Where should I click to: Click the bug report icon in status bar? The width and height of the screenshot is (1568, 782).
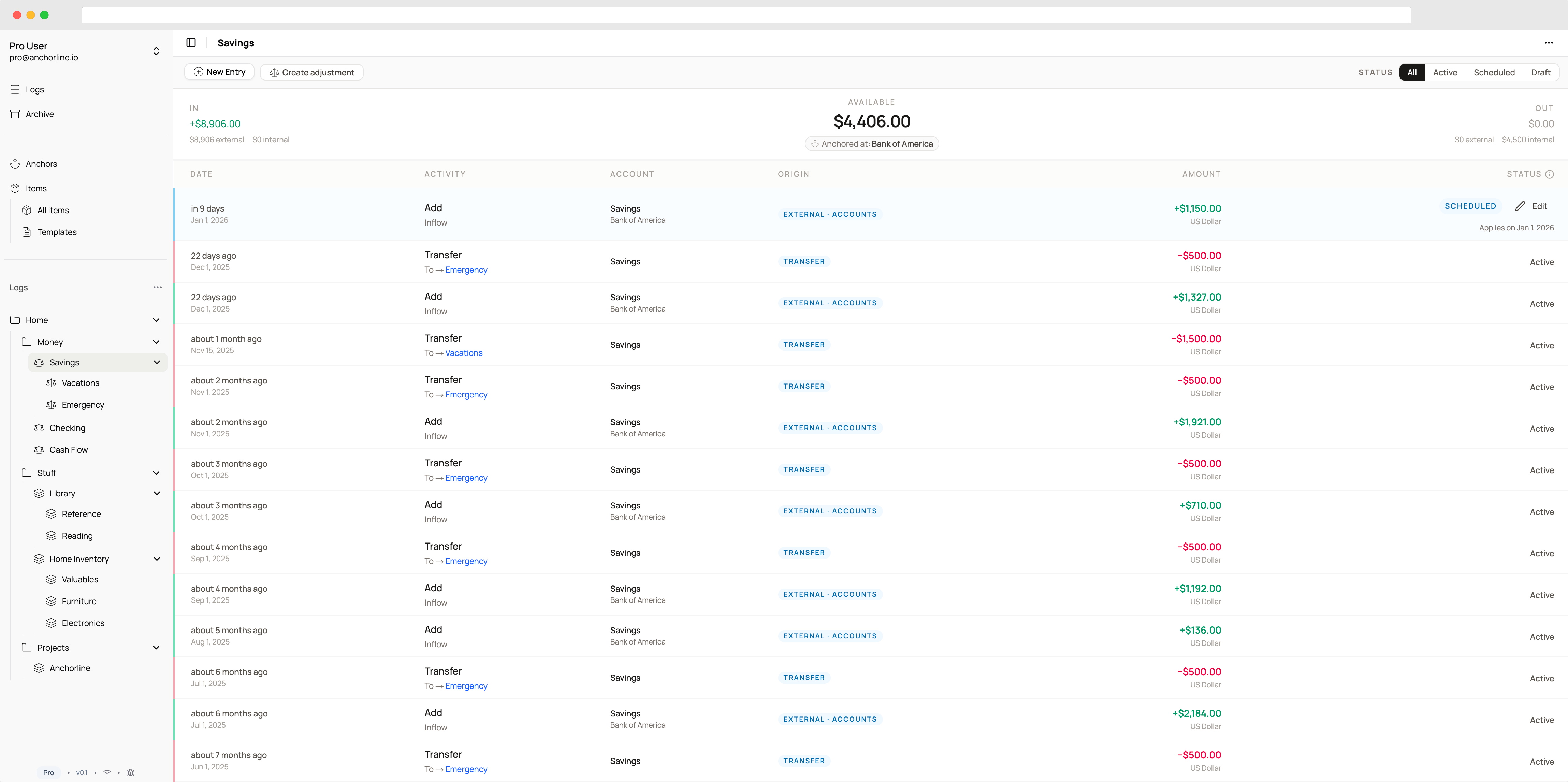click(x=130, y=772)
